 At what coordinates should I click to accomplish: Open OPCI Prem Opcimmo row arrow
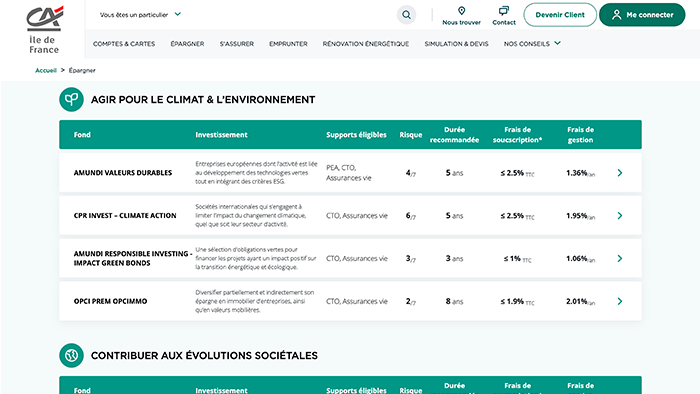point(620,301)
